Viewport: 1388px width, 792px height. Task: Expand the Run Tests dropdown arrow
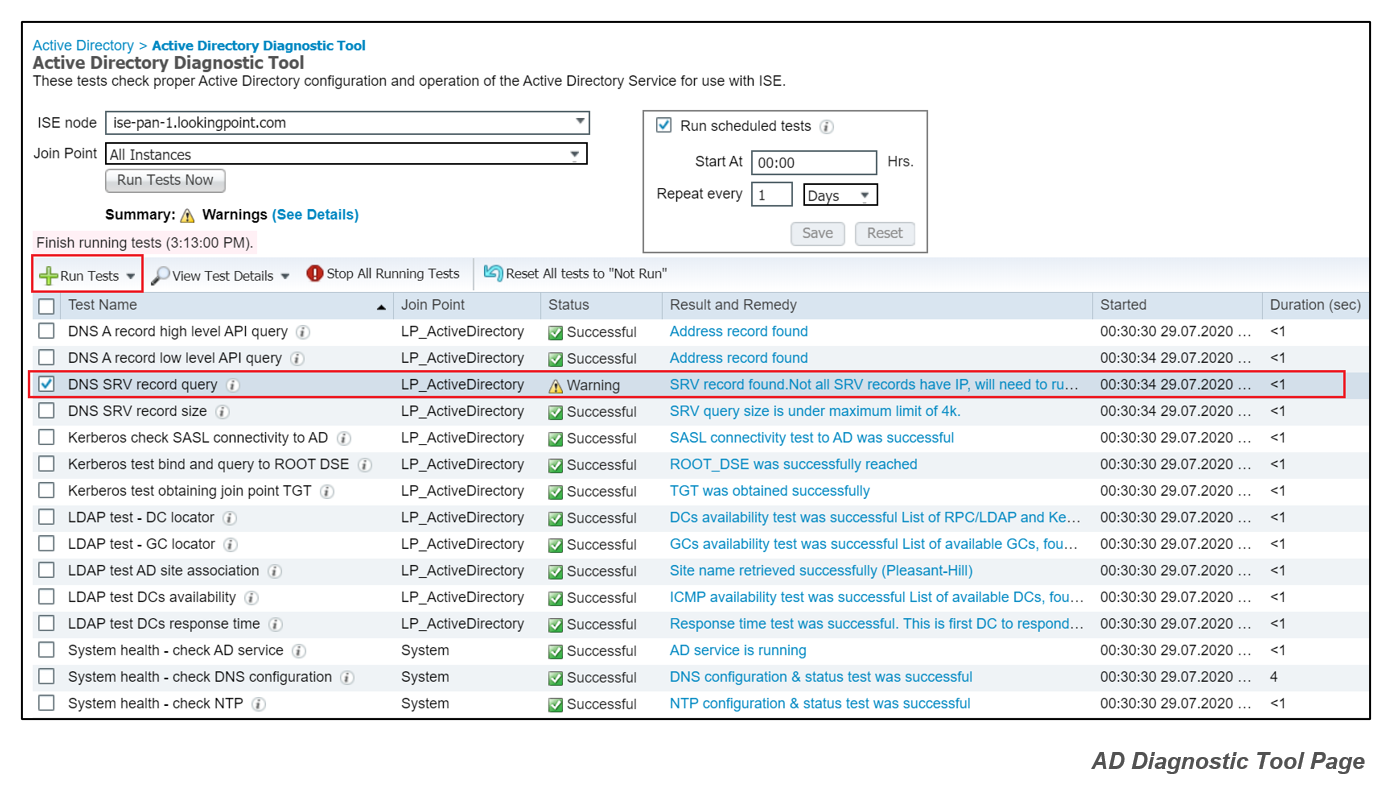pyautogui.click(x=130, y=277)
